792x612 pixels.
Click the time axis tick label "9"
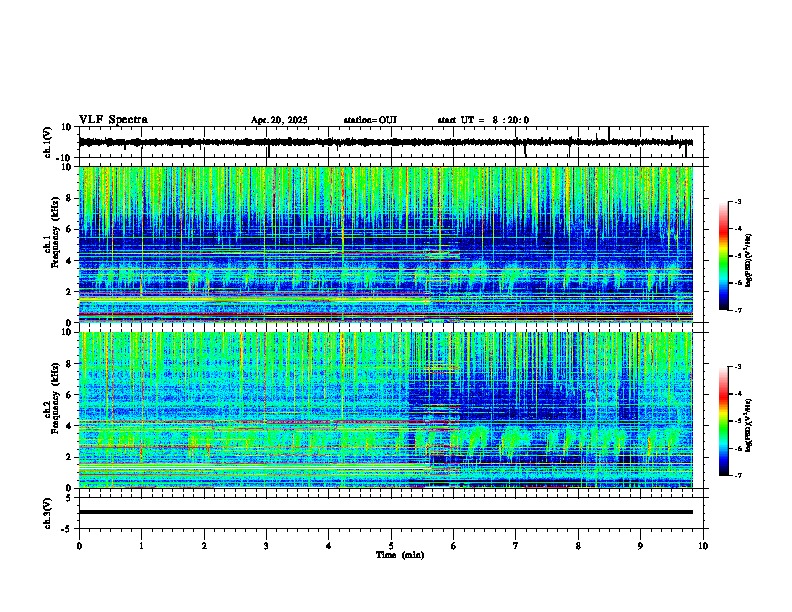(640, 546)
